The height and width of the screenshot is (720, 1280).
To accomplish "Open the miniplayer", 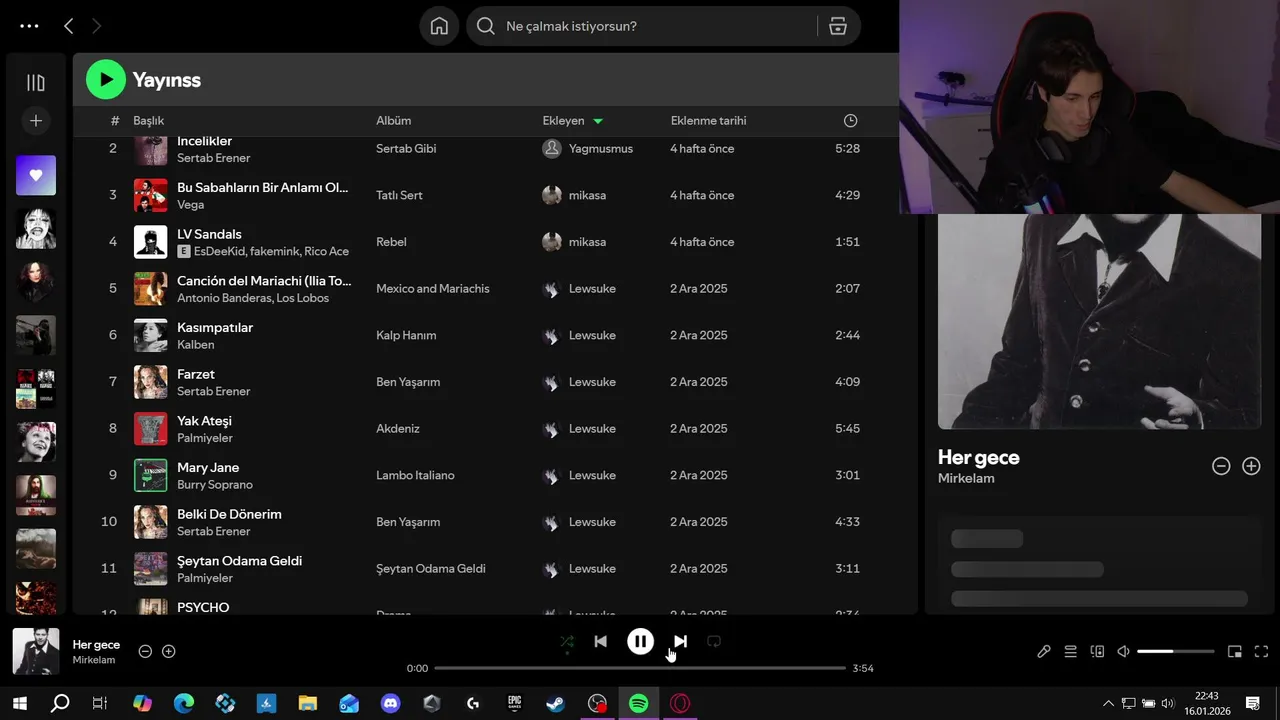I will tap(1235, 651).
